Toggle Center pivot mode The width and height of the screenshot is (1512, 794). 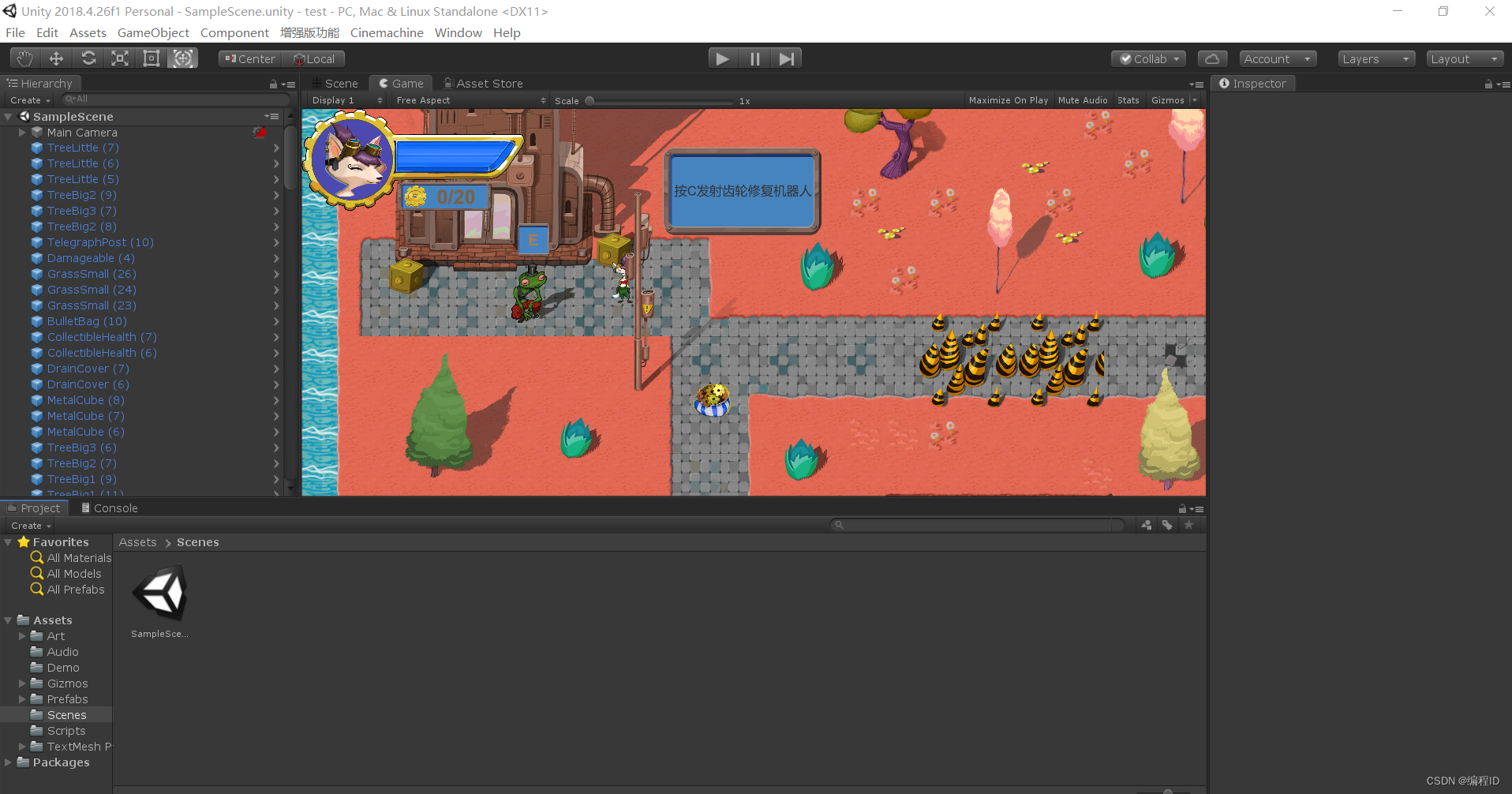coord(250,58)
